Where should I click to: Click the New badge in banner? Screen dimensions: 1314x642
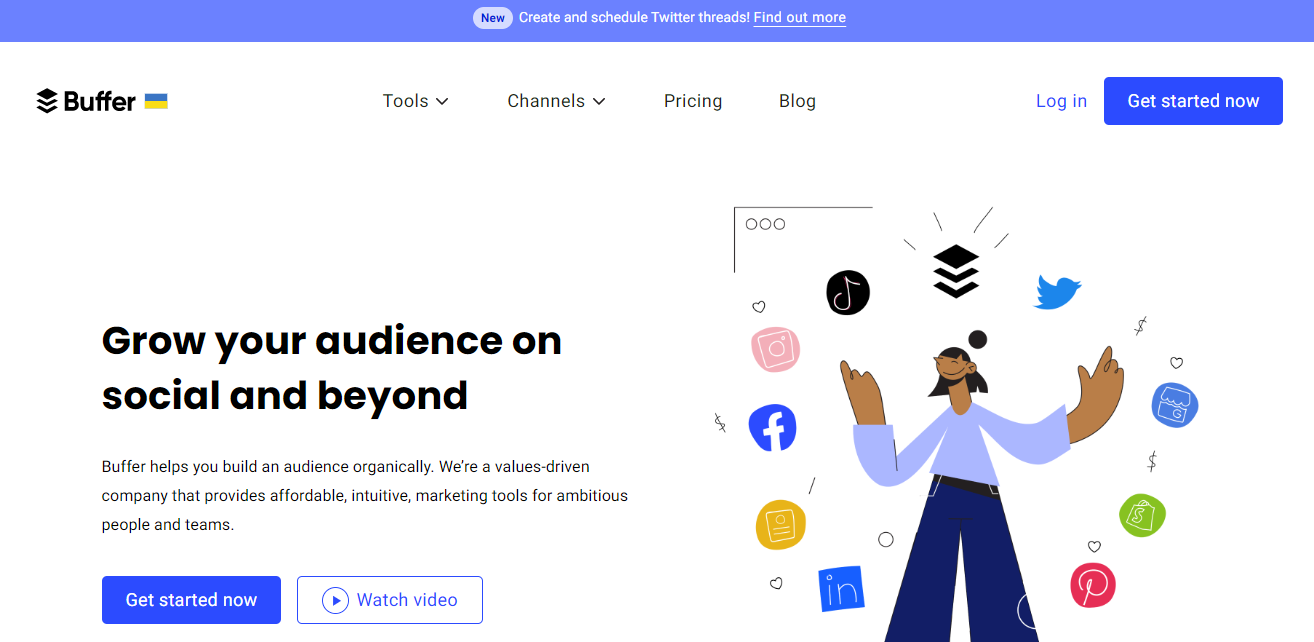point(493,18)
